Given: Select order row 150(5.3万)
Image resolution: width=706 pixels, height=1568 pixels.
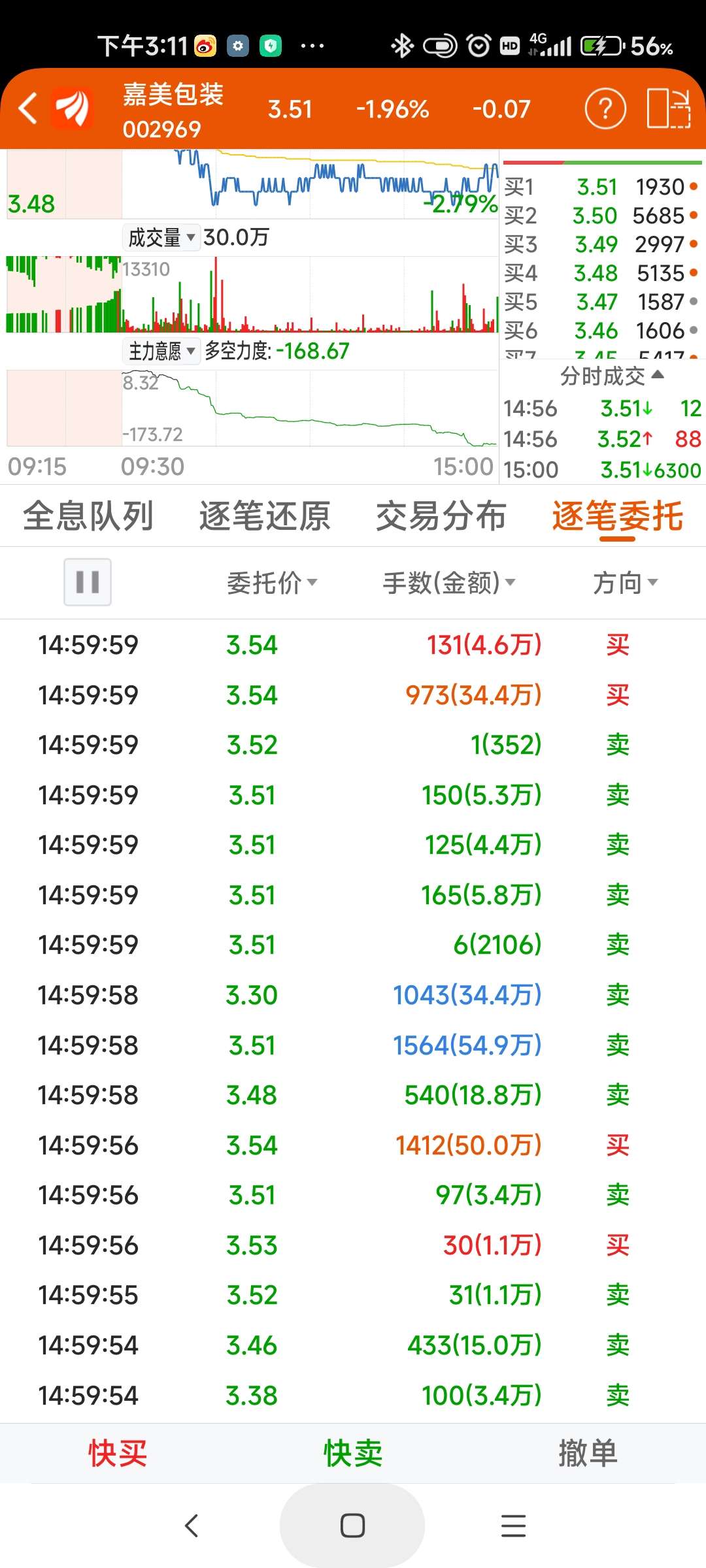Looking at the screenshot, I should pos(353,795).
